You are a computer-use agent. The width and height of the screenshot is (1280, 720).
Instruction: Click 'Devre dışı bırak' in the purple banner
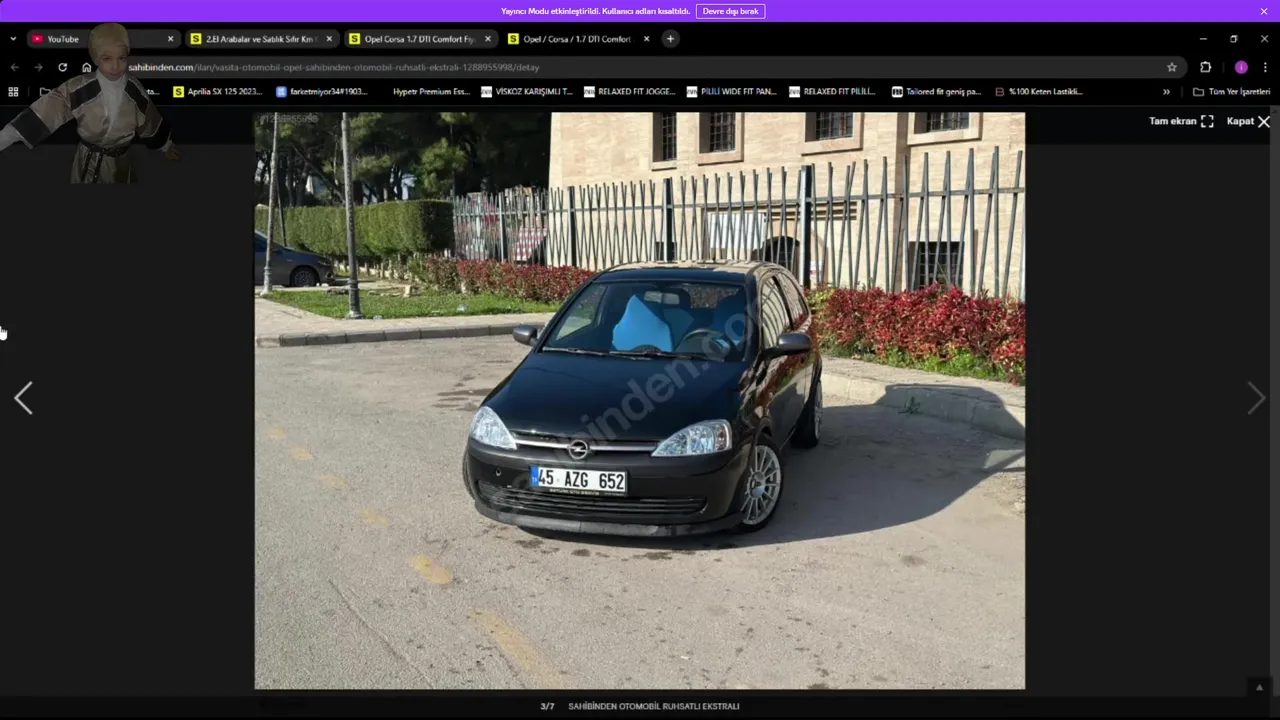pyautogui.click(x=730, y=11)
